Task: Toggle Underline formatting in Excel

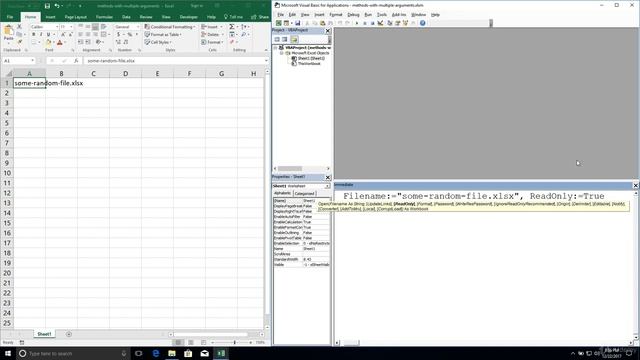Action: (x=48, y=35)
